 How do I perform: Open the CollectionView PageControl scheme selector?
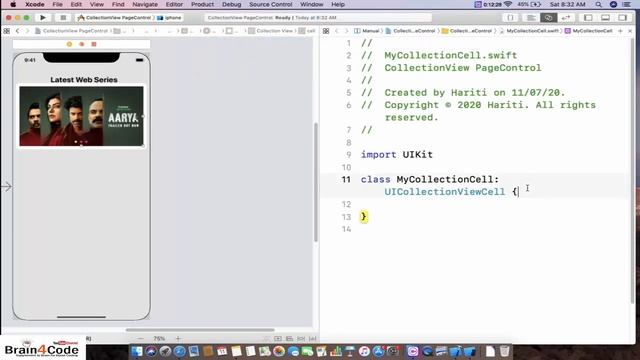click(115, 18)
